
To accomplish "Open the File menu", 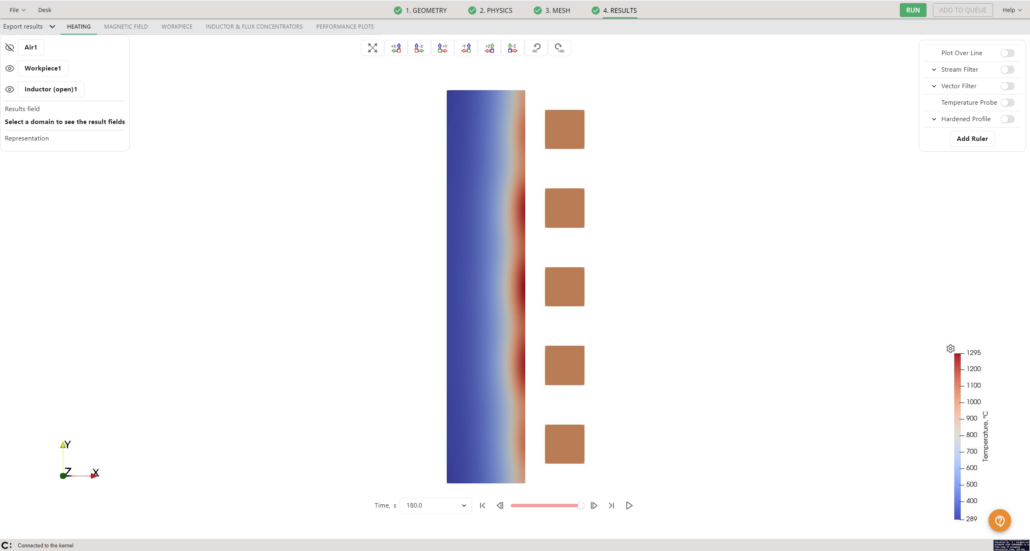I will 18,9.
